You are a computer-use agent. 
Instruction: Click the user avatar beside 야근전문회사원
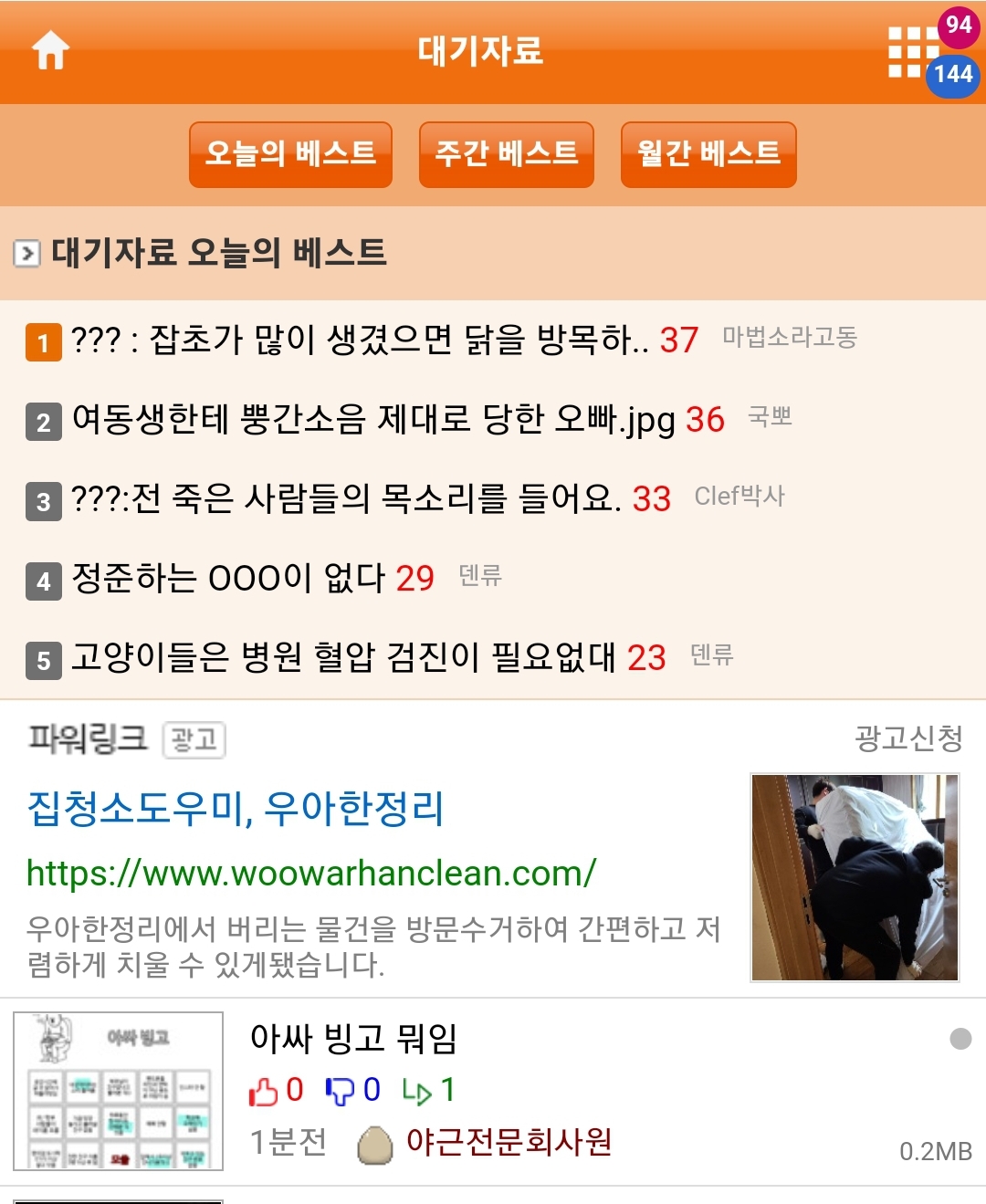click(x=375, y=1146)
